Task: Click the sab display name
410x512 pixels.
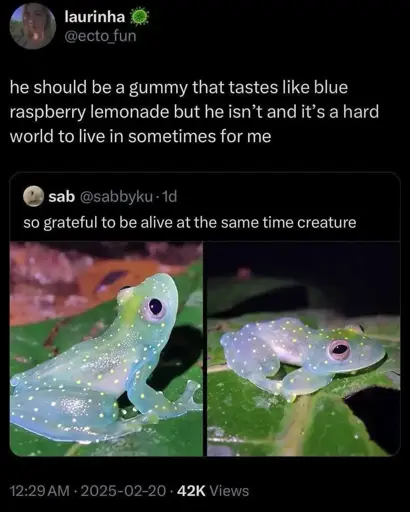Action: tap(62, 197)
